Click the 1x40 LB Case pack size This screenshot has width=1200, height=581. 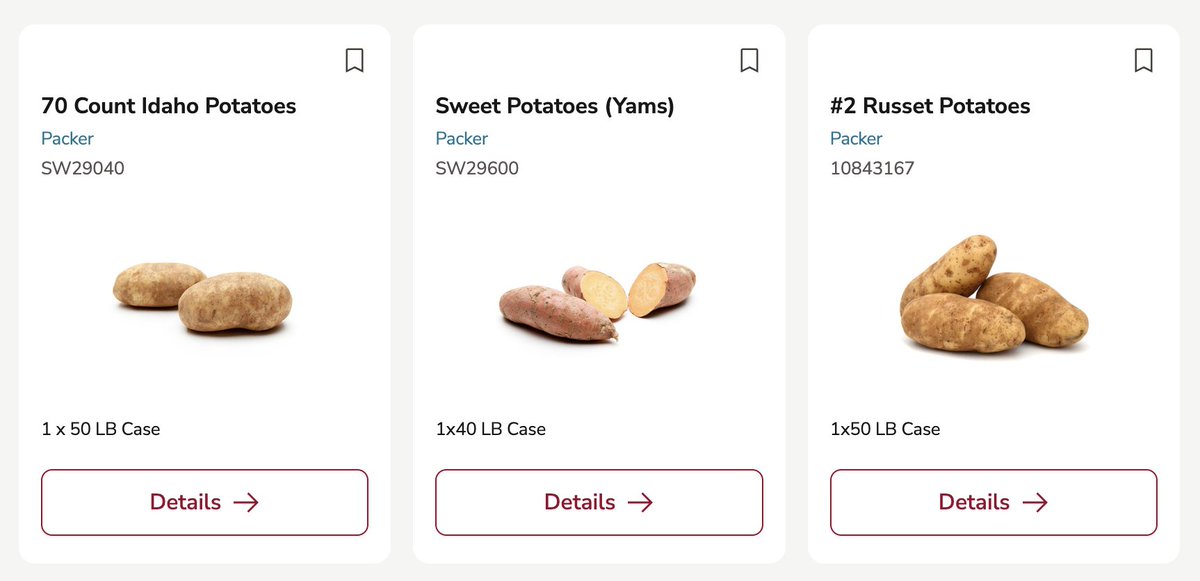[491, 429]
